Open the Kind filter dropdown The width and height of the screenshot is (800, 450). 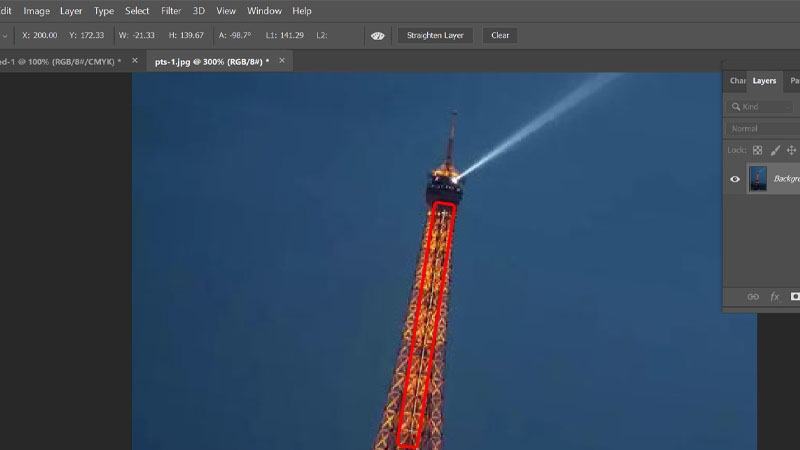coord(760,107)
